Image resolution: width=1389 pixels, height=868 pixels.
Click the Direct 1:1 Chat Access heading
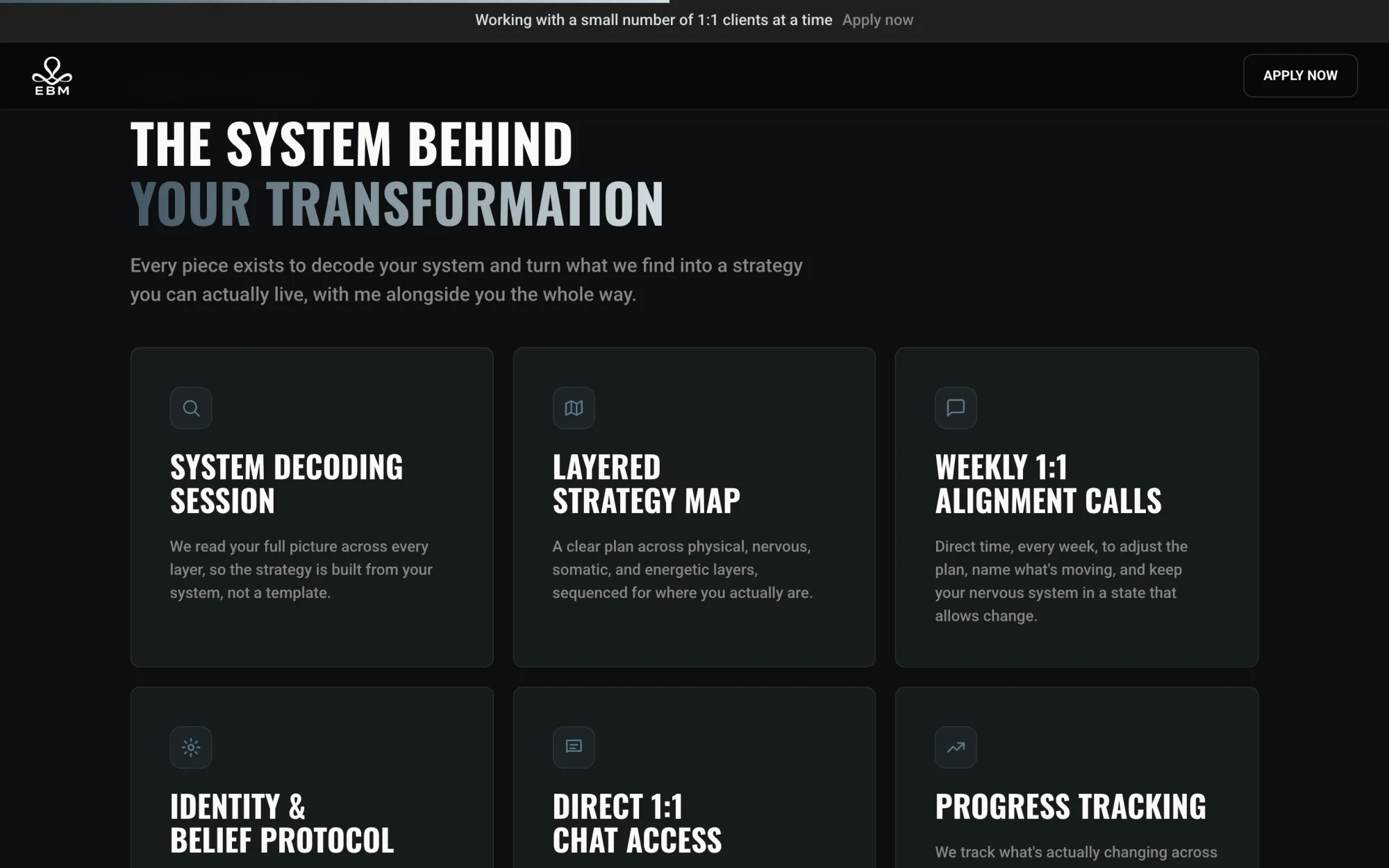637,824
